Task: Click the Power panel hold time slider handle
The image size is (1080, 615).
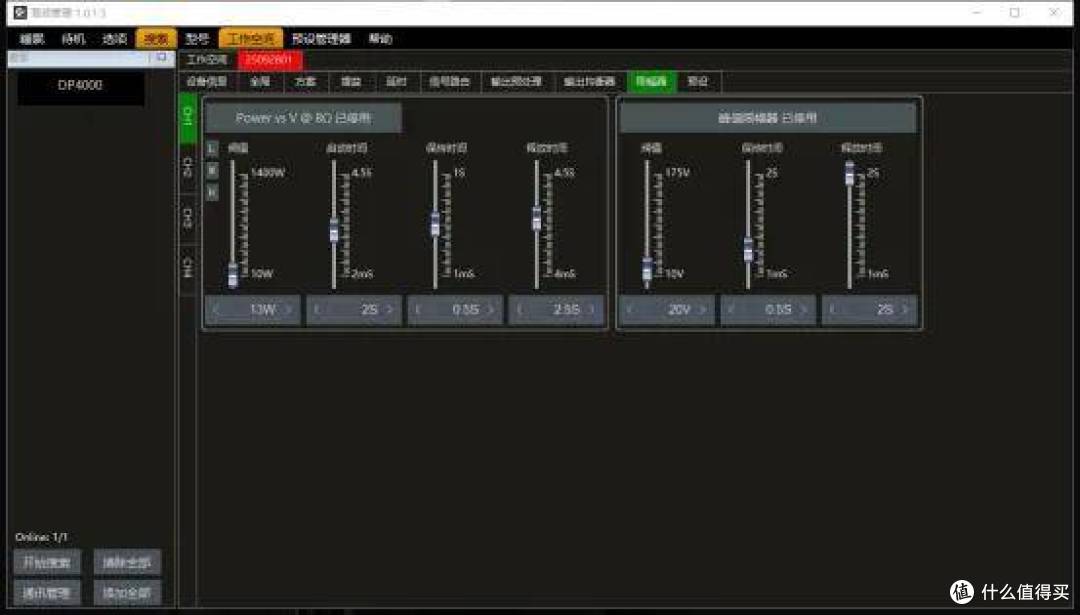Action: click(x=435, y=224)
